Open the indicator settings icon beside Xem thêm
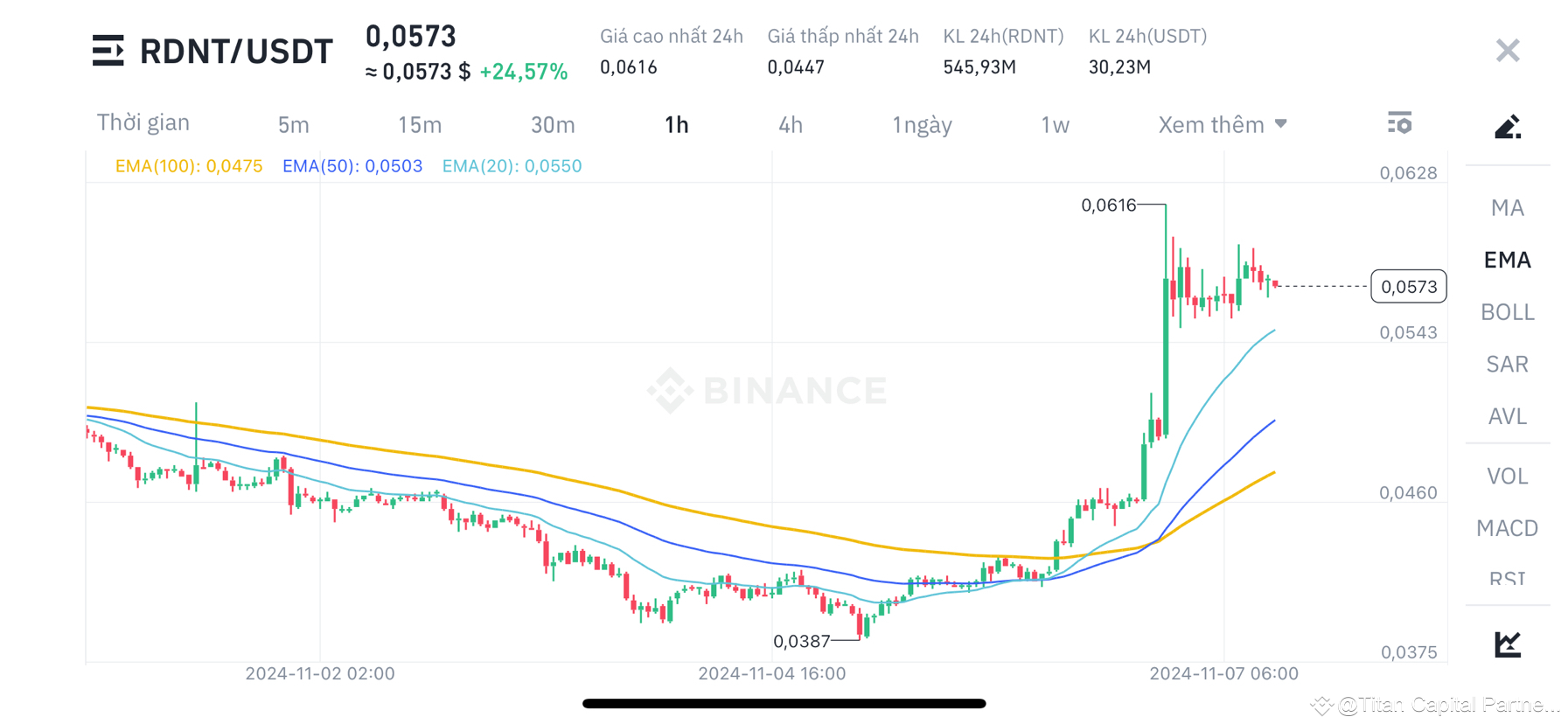 (1400, 123)
